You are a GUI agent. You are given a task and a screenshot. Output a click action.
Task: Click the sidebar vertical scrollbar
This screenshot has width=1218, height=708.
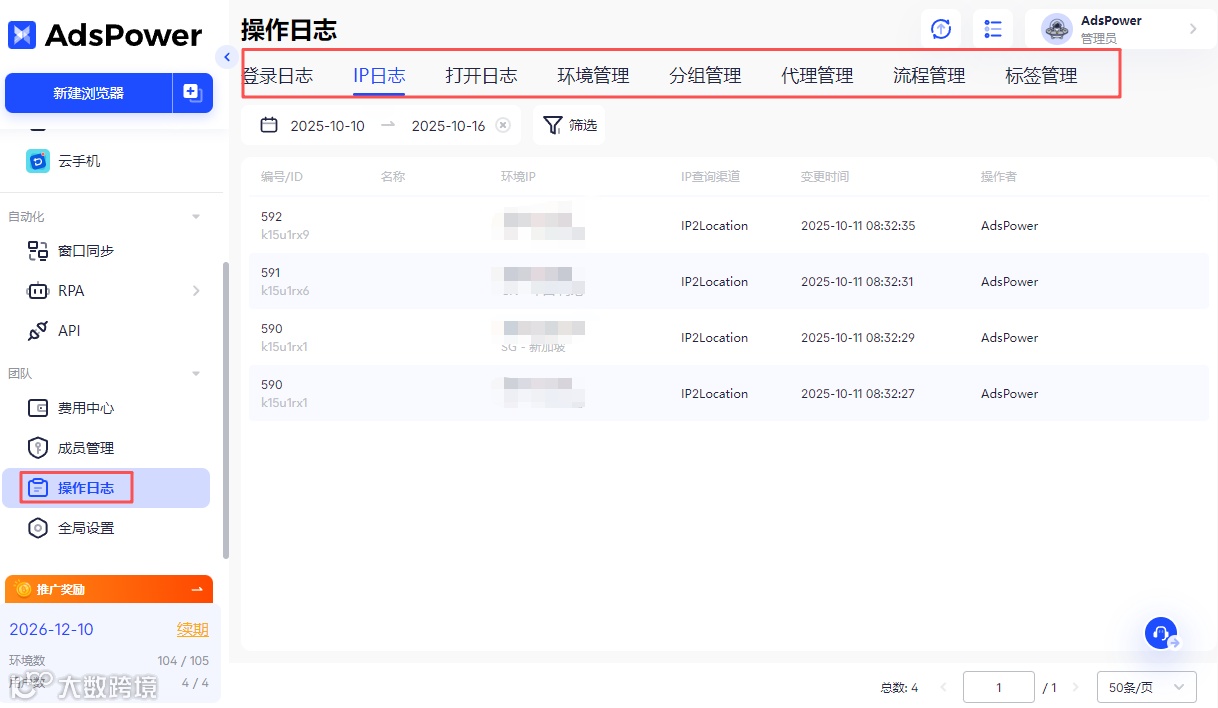click(x=226, y=410)
